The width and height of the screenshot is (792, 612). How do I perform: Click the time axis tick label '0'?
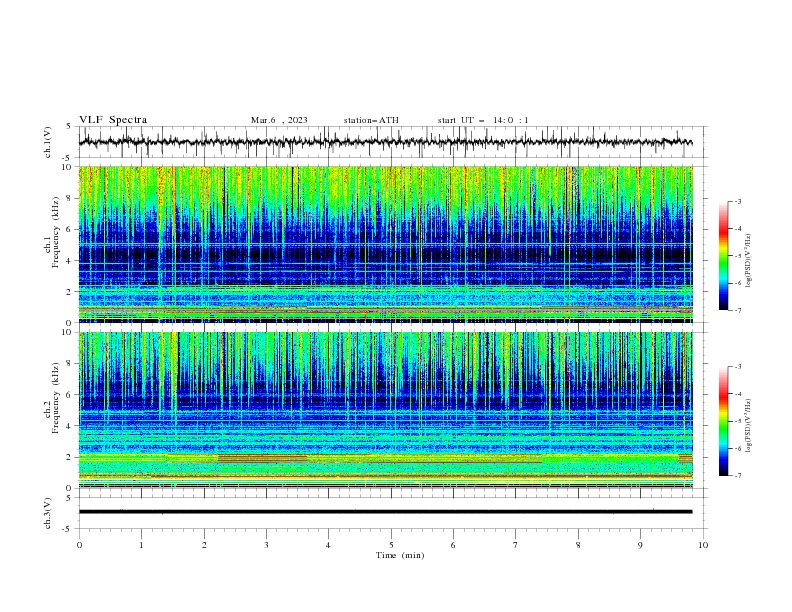point(79,545)
